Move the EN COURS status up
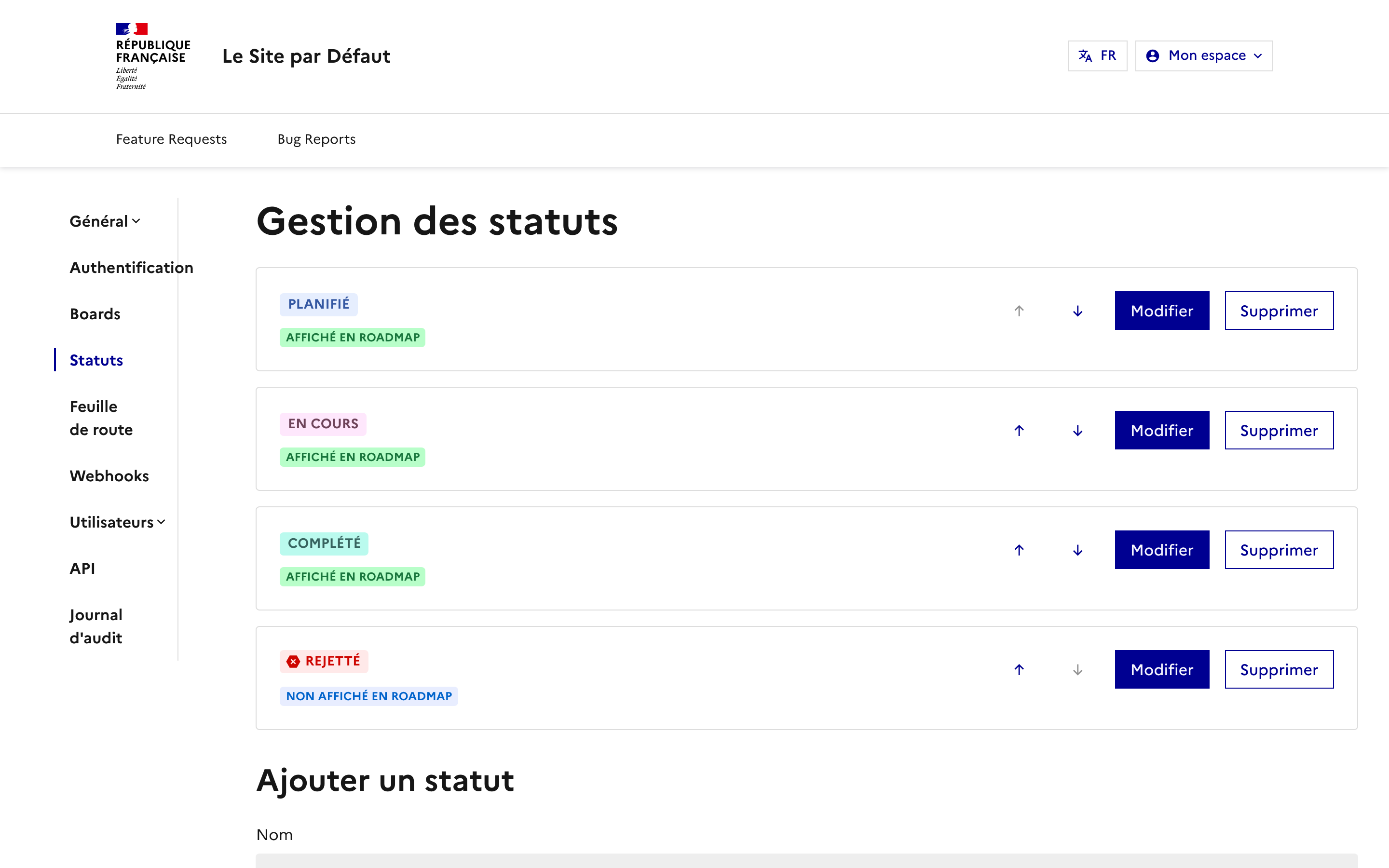This screenshot has width=1389, height=868. [1019, 430]
